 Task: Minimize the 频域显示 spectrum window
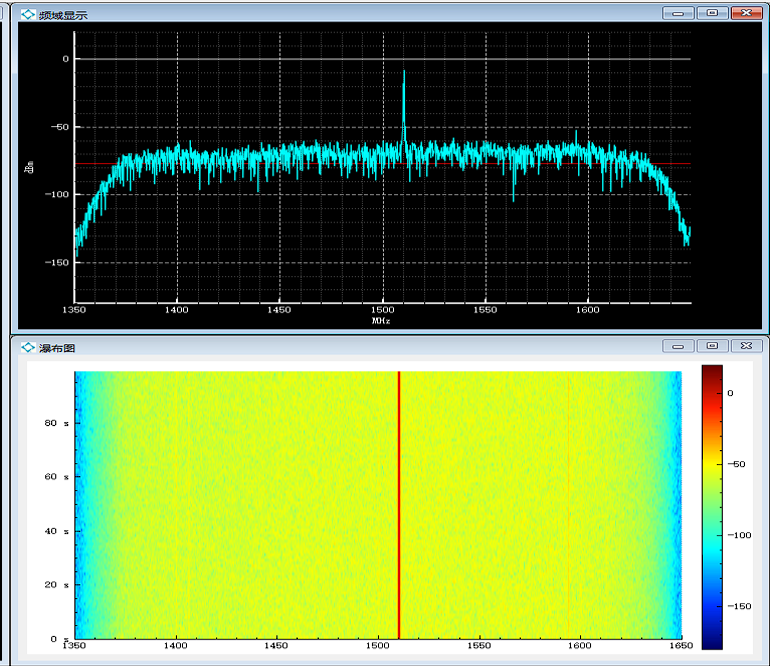678,13
